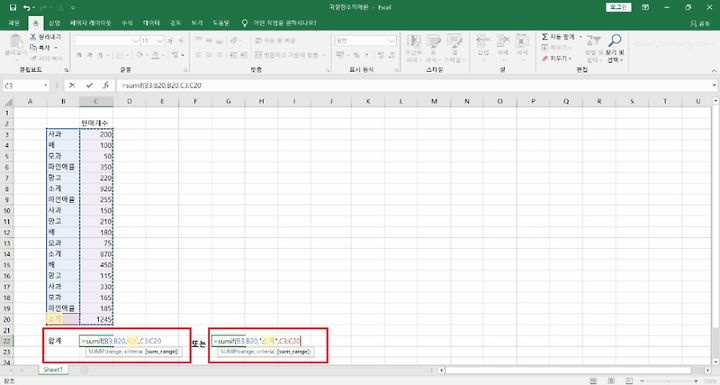
Task: Click the Format Painter brush icon
Action: pyautogui.click(x=34, y=58)
